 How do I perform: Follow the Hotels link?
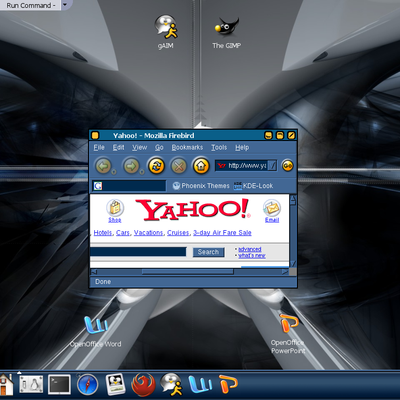pos(103,233)
